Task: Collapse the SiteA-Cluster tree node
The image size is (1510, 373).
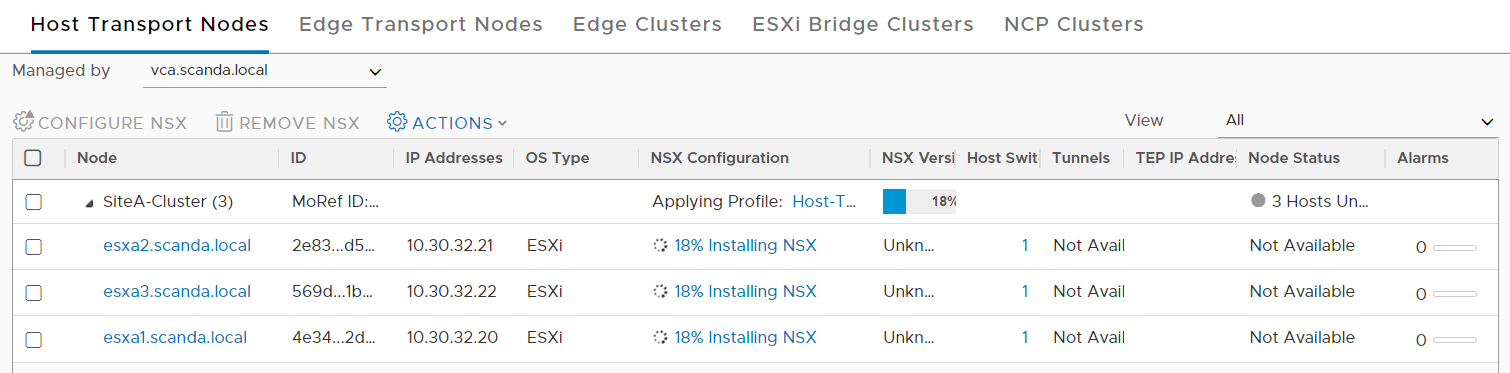Action: point(90,202)
